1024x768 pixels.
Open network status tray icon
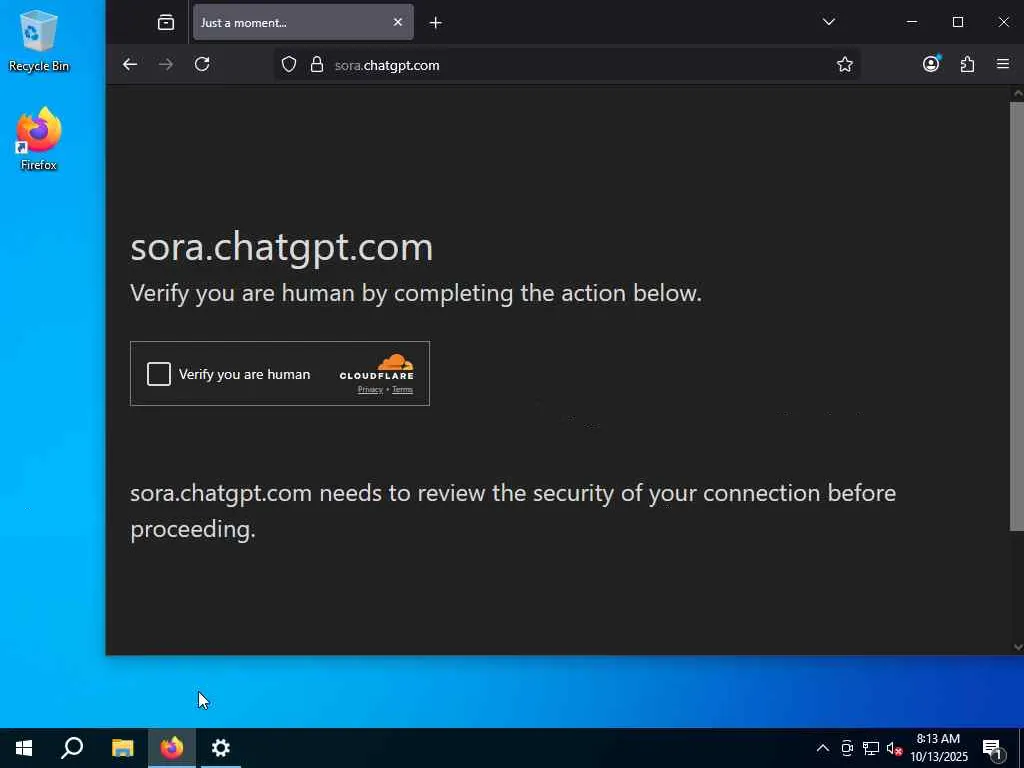click(871, 748)
